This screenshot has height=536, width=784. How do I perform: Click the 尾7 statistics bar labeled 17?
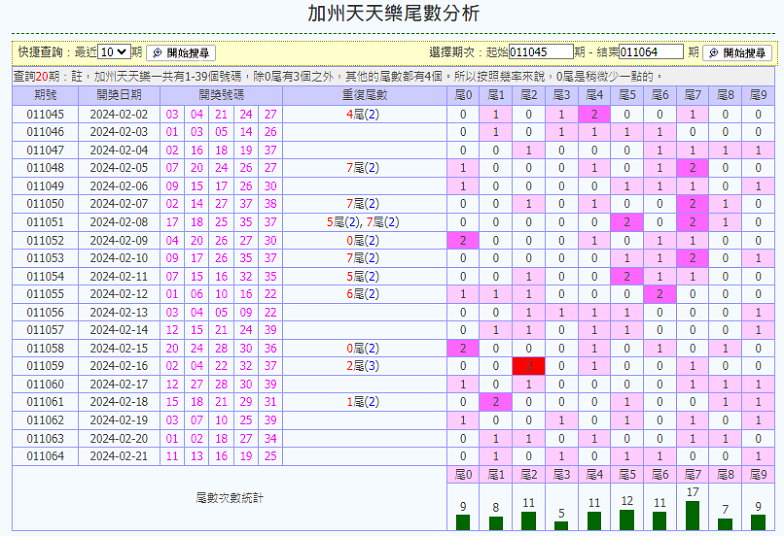click(x=692, y=516)
